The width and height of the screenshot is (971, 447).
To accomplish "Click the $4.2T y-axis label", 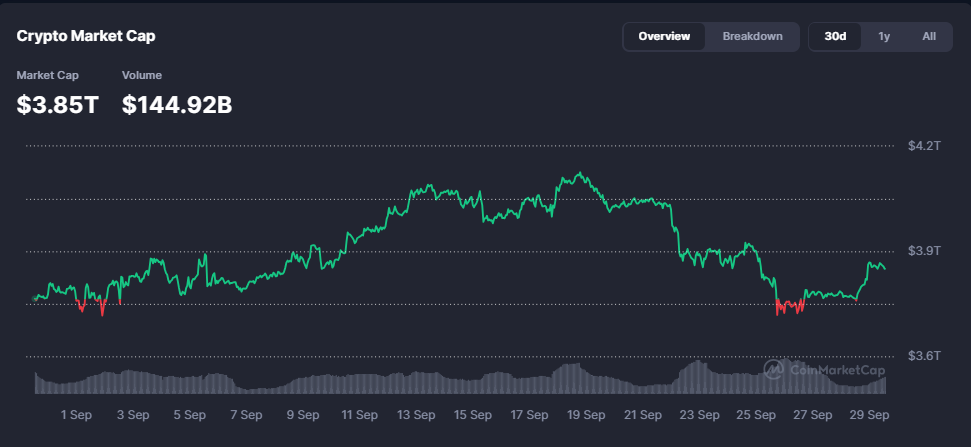I will click(923, 145).
